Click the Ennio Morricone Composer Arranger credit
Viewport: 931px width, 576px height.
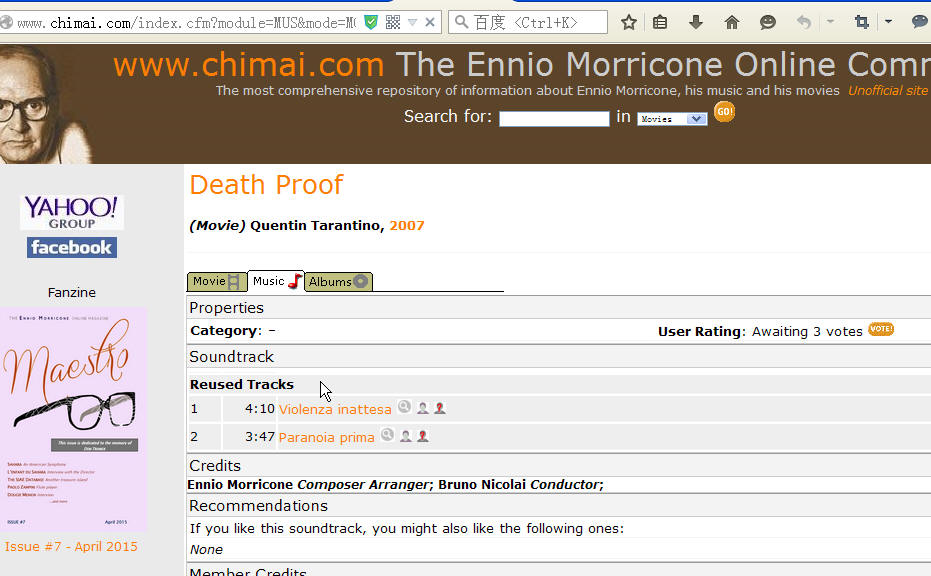pos(308,485)
